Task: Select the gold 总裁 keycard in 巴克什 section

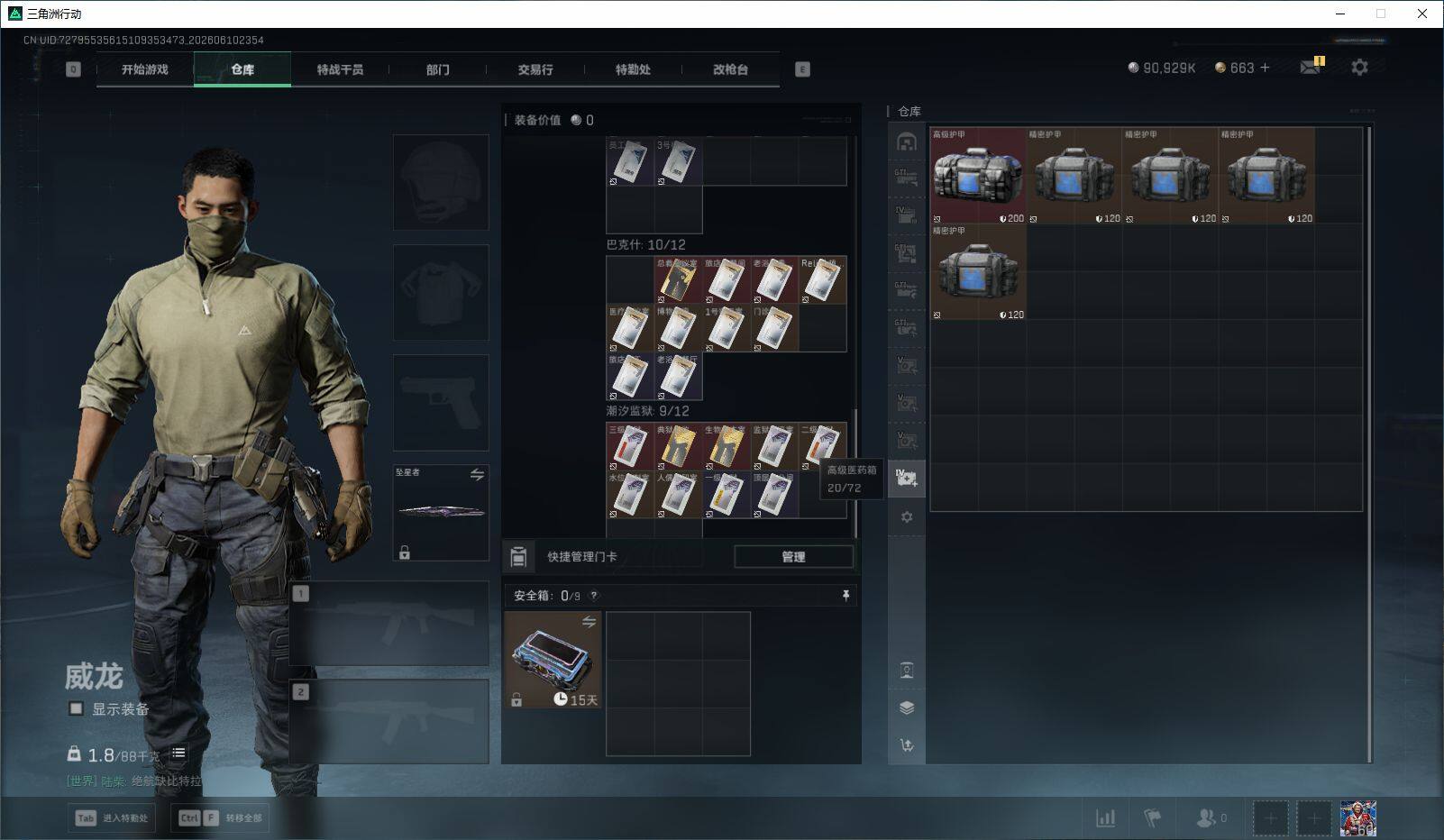Action: (x=678, y=280)
